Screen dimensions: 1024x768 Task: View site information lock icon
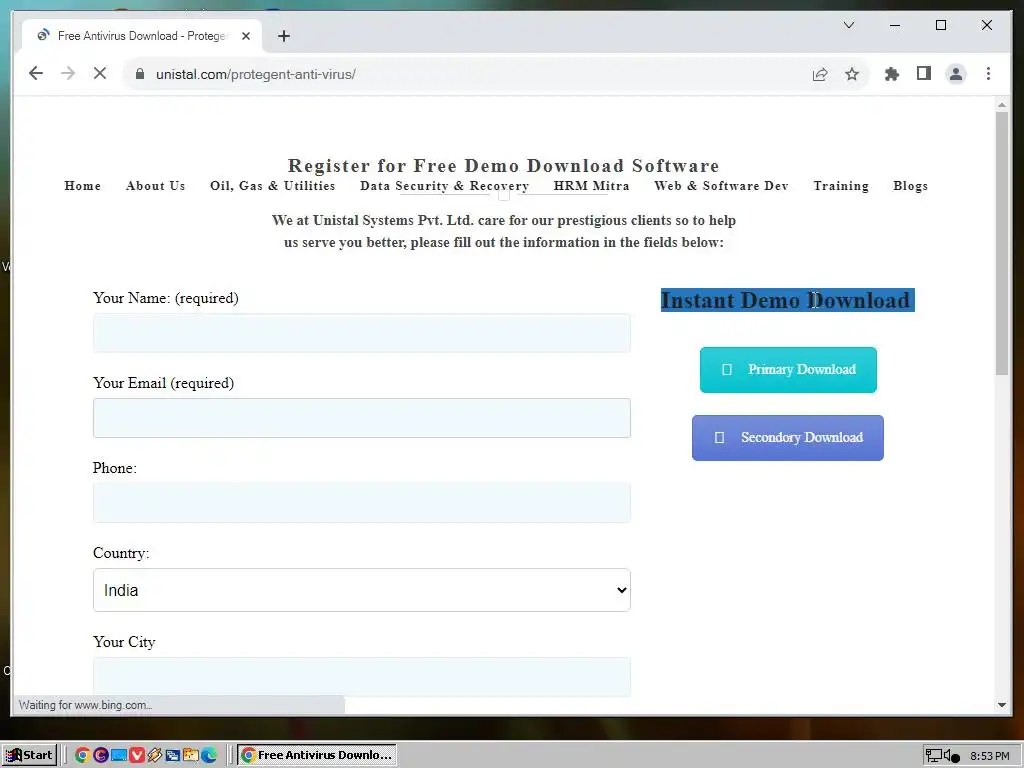click(x=139, y=74)
